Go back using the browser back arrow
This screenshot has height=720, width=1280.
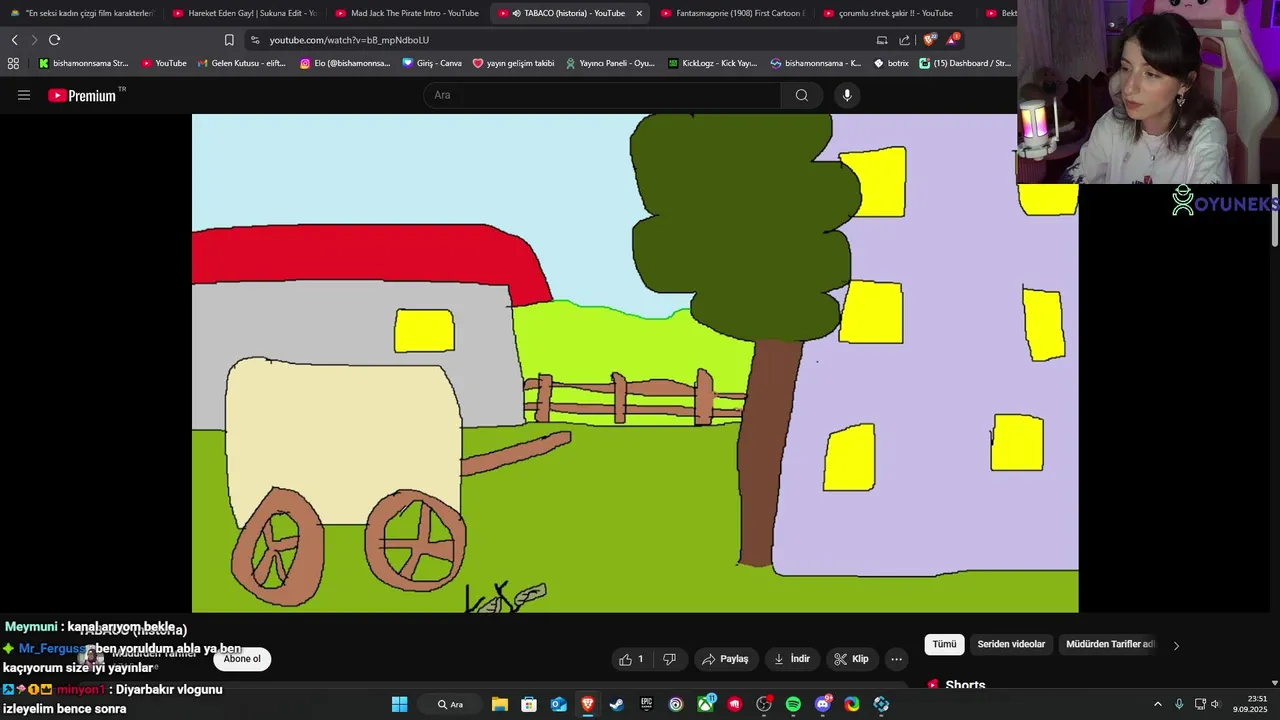click(x=14, y=40)
